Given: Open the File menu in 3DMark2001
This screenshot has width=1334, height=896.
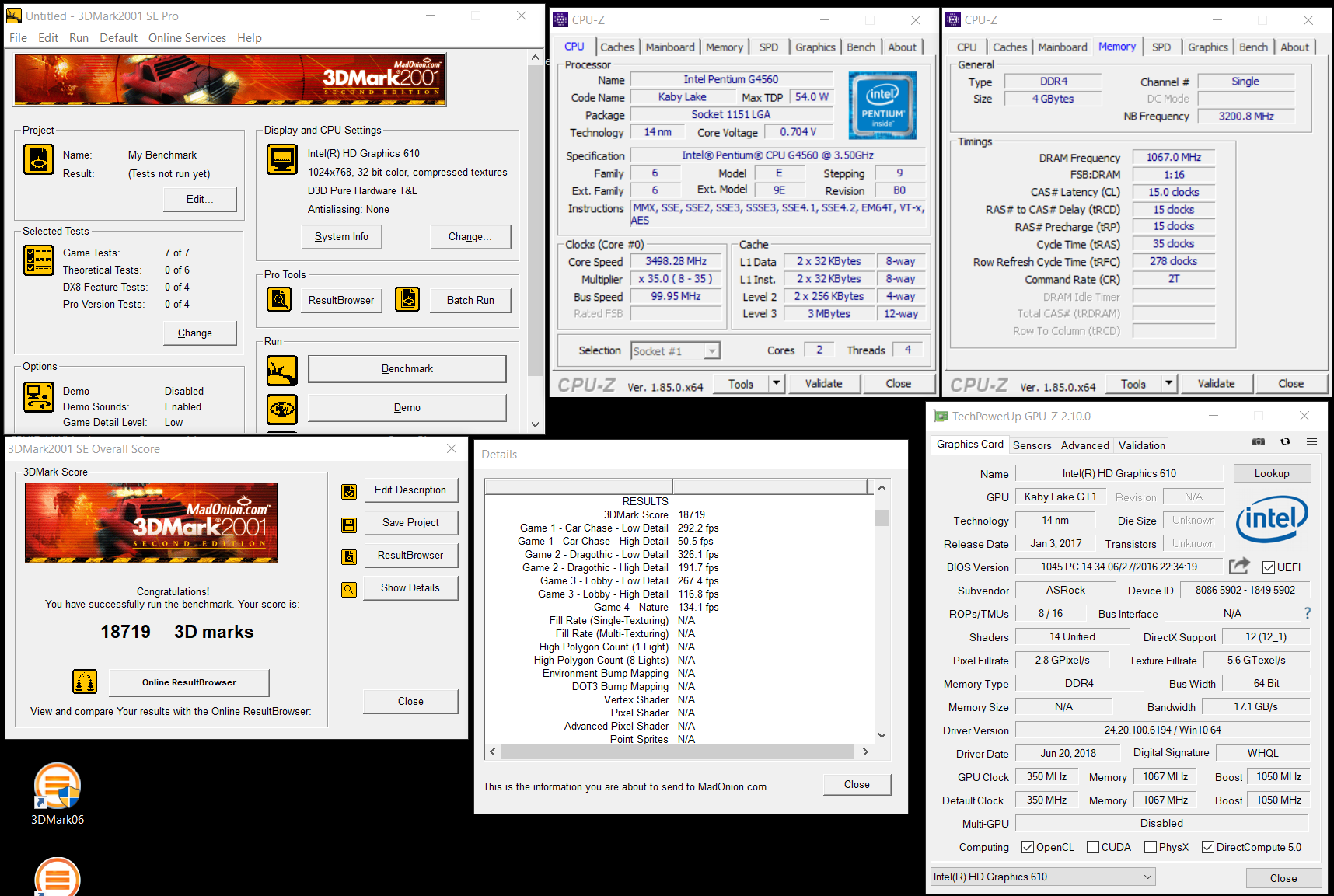Looking at the screenshot, I should coord(18,37).
